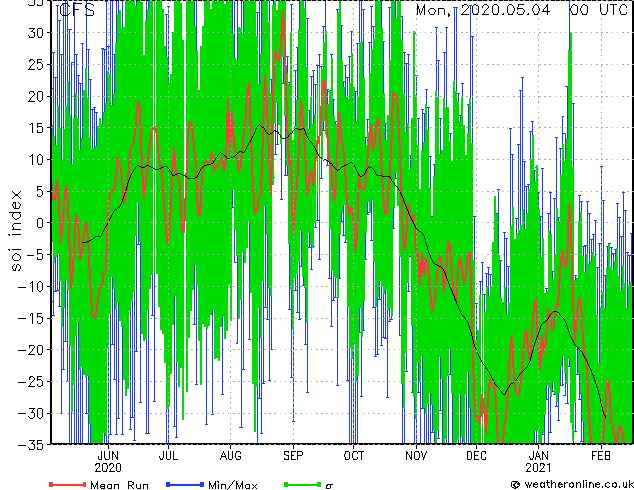The height and width of the screenshot is (490, 634).
Task: Click the SEP x-axis label
Action: [x=293, y=456]
